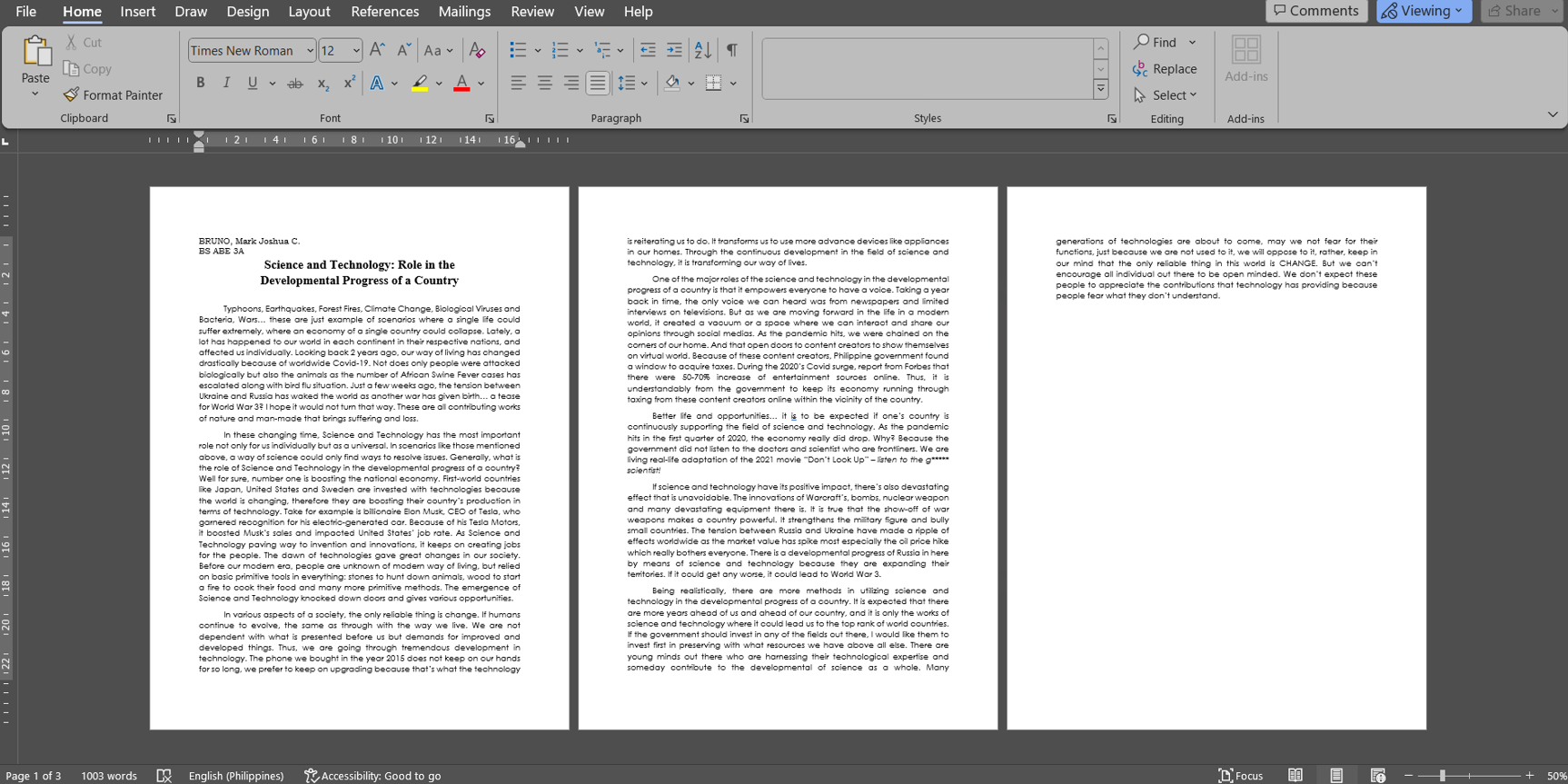The width and height of the screenshot is (1568, 784).
Task: Switch to the Insert tab
Action: tap(138, 11)
